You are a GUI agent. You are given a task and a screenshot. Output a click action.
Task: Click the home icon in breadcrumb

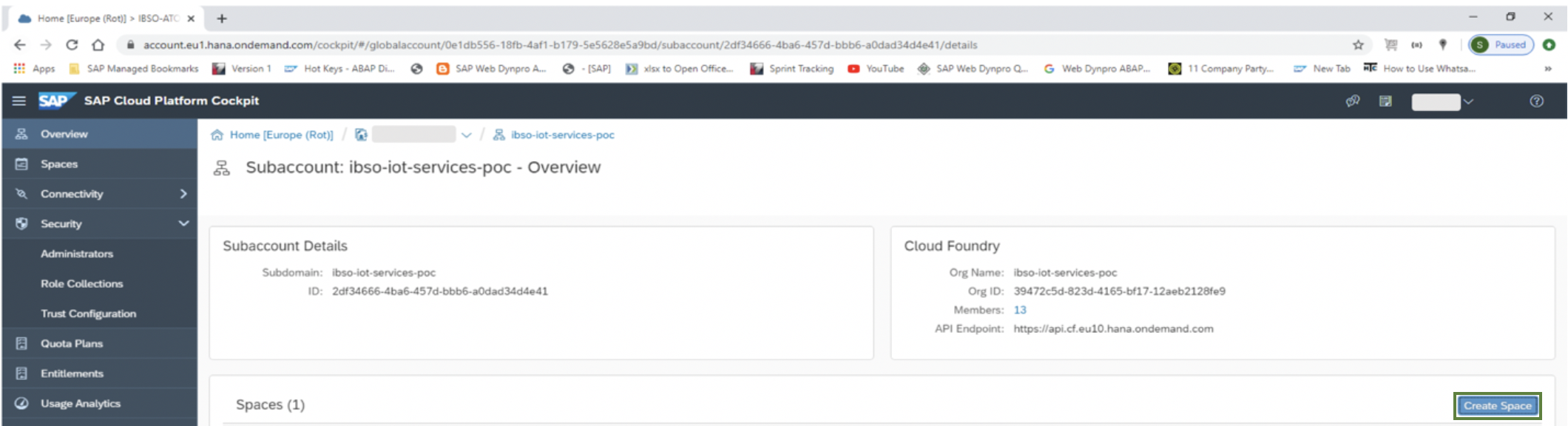point(217,135)
